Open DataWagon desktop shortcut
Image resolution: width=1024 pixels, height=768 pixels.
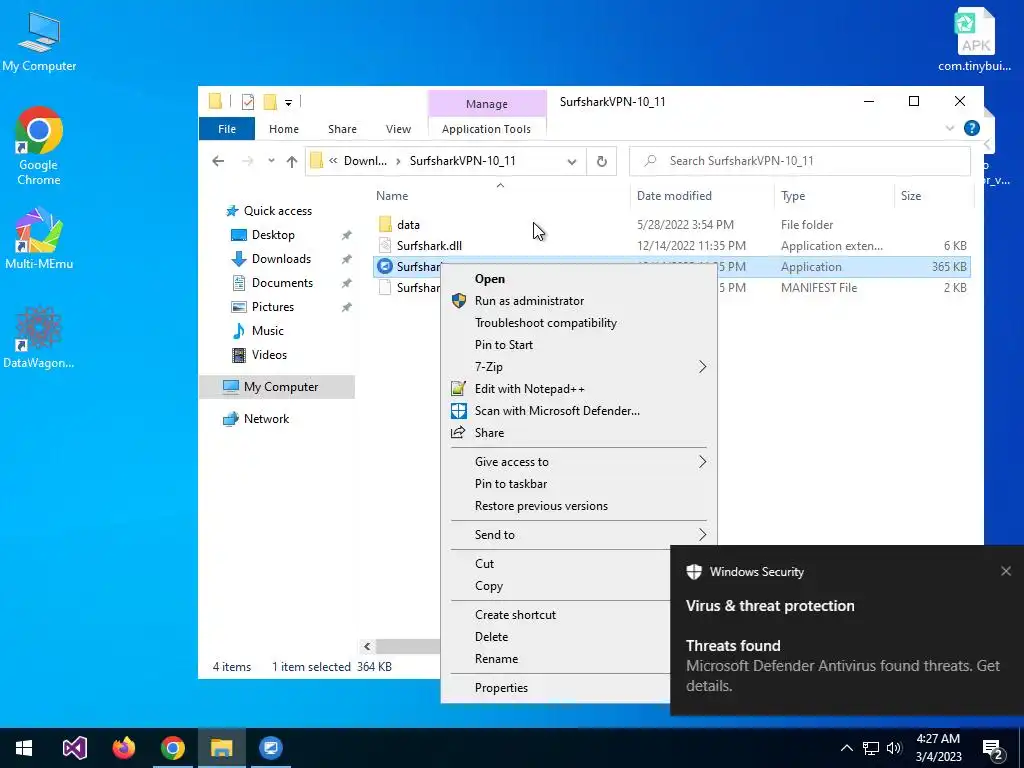[39, 337]
